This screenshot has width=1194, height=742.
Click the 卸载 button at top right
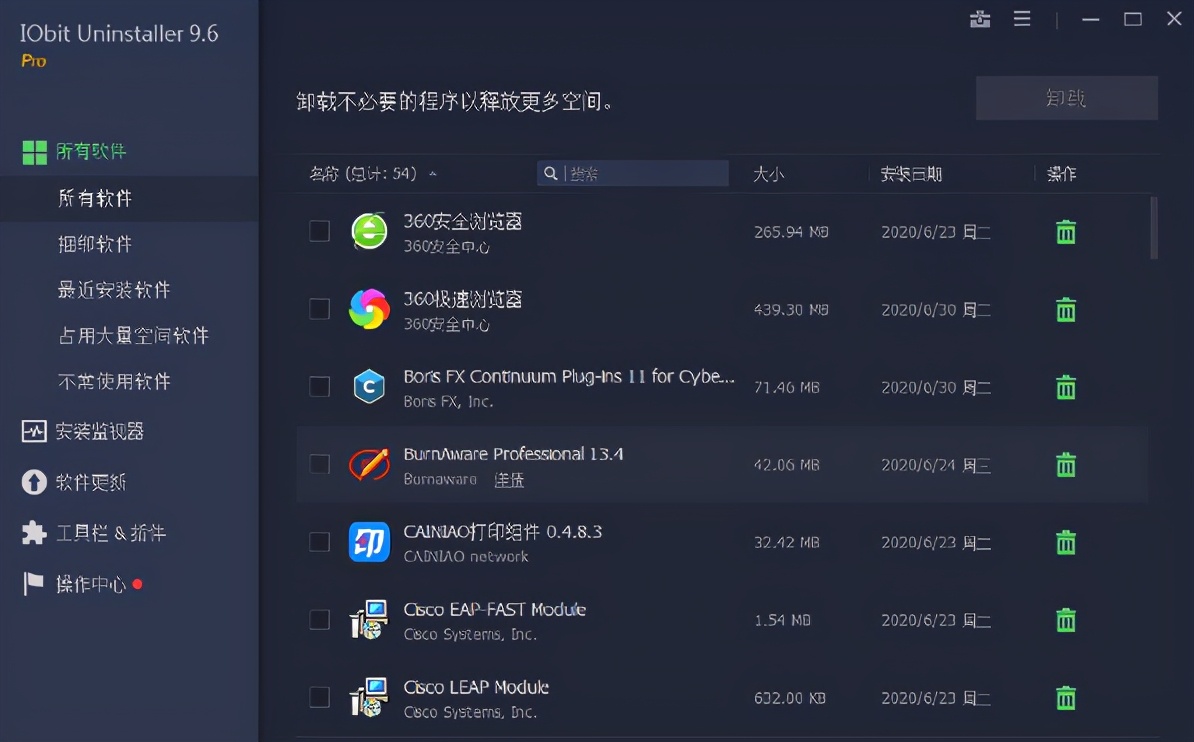click(x=1066, y=97)
